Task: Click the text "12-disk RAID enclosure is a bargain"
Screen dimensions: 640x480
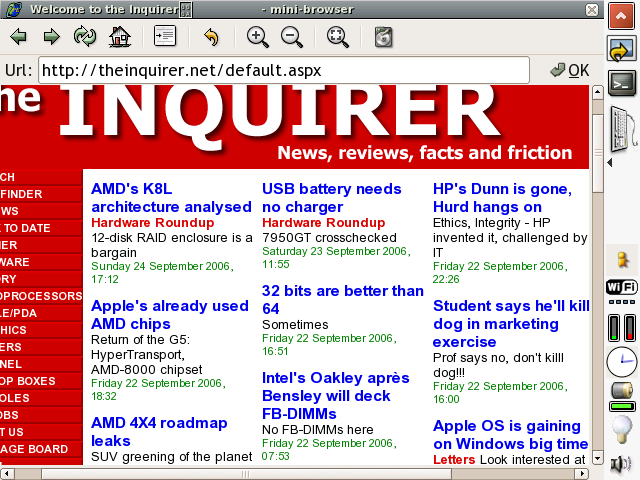Action: pyautogui.click(x=172, y=245)
